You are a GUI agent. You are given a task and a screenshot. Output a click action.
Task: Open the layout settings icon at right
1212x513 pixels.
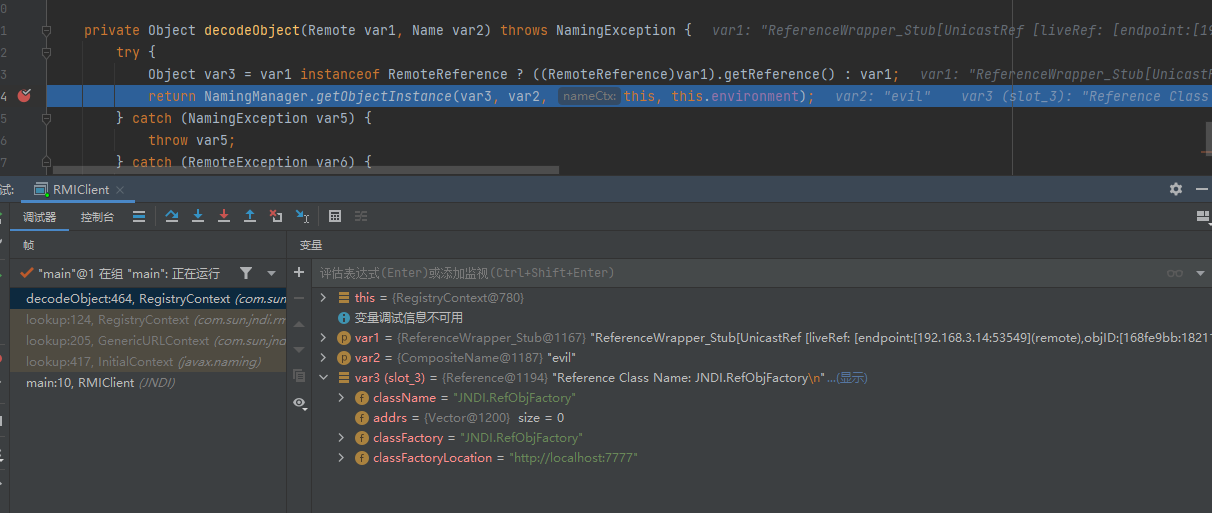(1203, 216)
